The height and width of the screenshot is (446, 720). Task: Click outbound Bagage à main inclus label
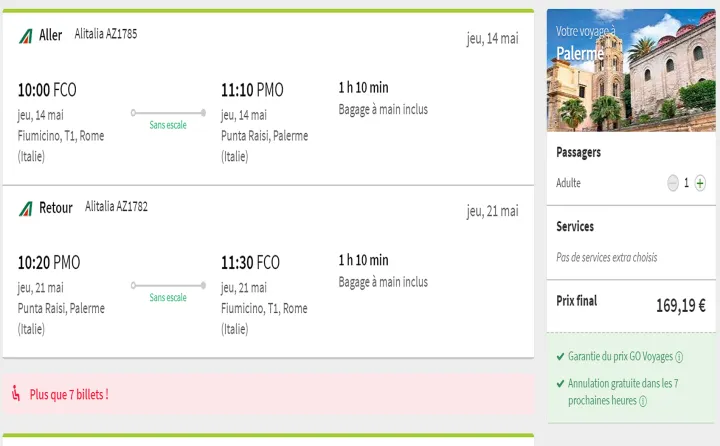point(383,109)
